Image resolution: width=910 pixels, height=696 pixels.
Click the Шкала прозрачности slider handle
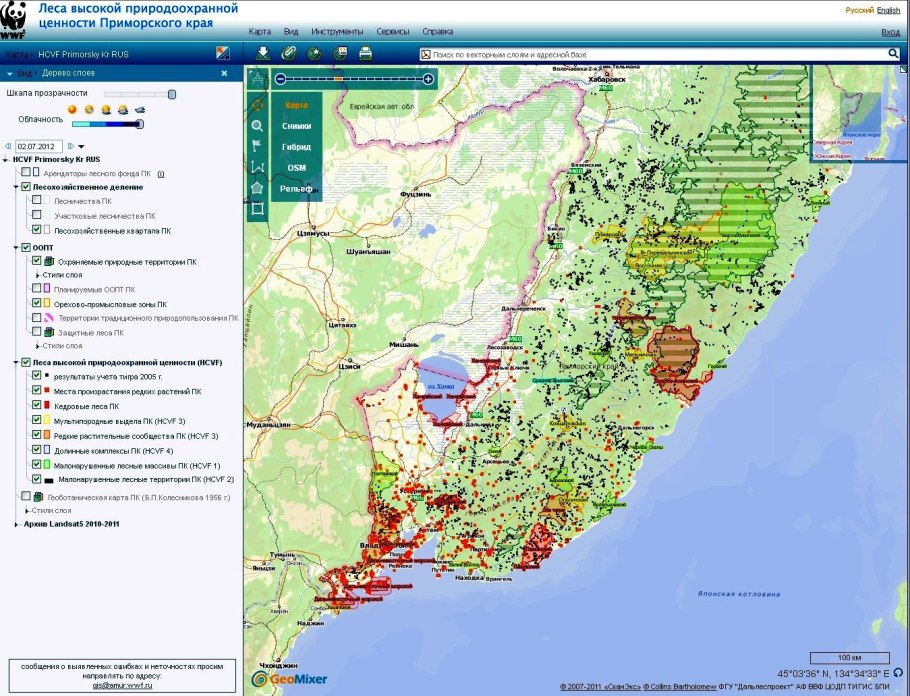coord(172,94)
